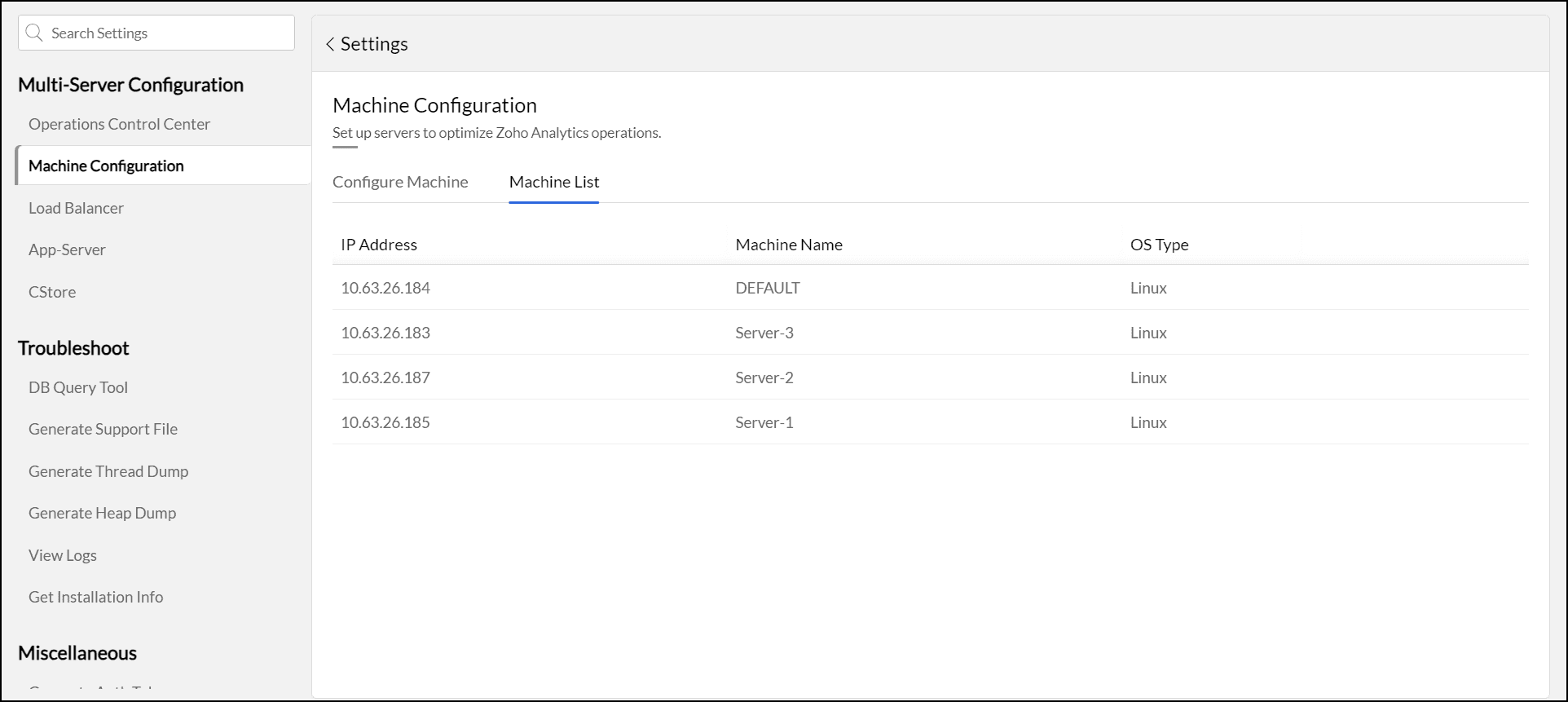
Task: Open View Logs page
Action: 63,555
